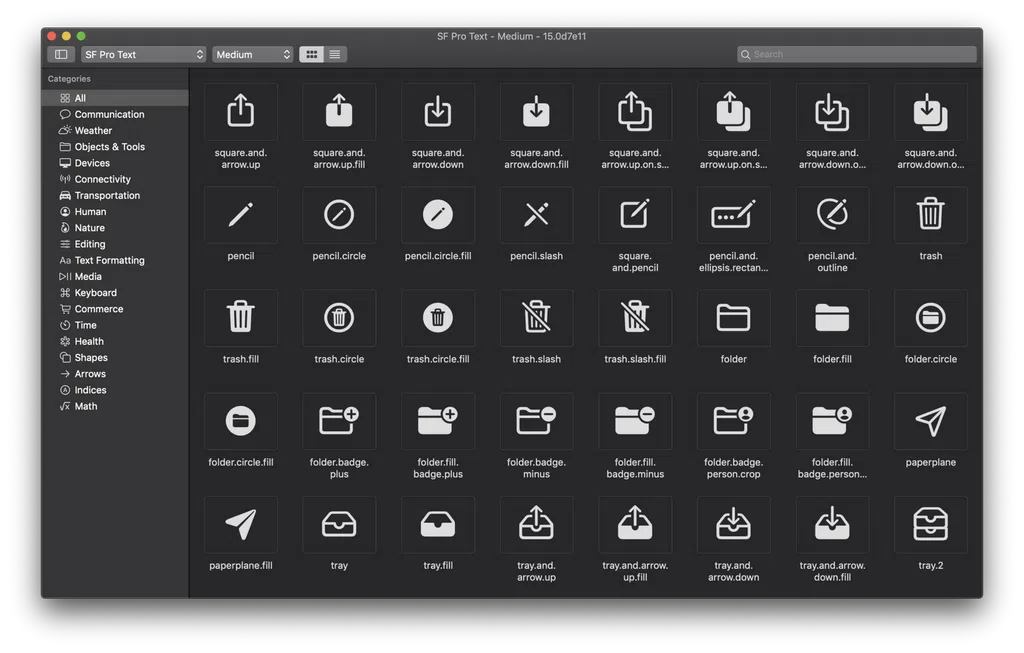This screenshot has width=1024, height=653.
Task: Select the folder.circle symbol
Action: point(931,318)
